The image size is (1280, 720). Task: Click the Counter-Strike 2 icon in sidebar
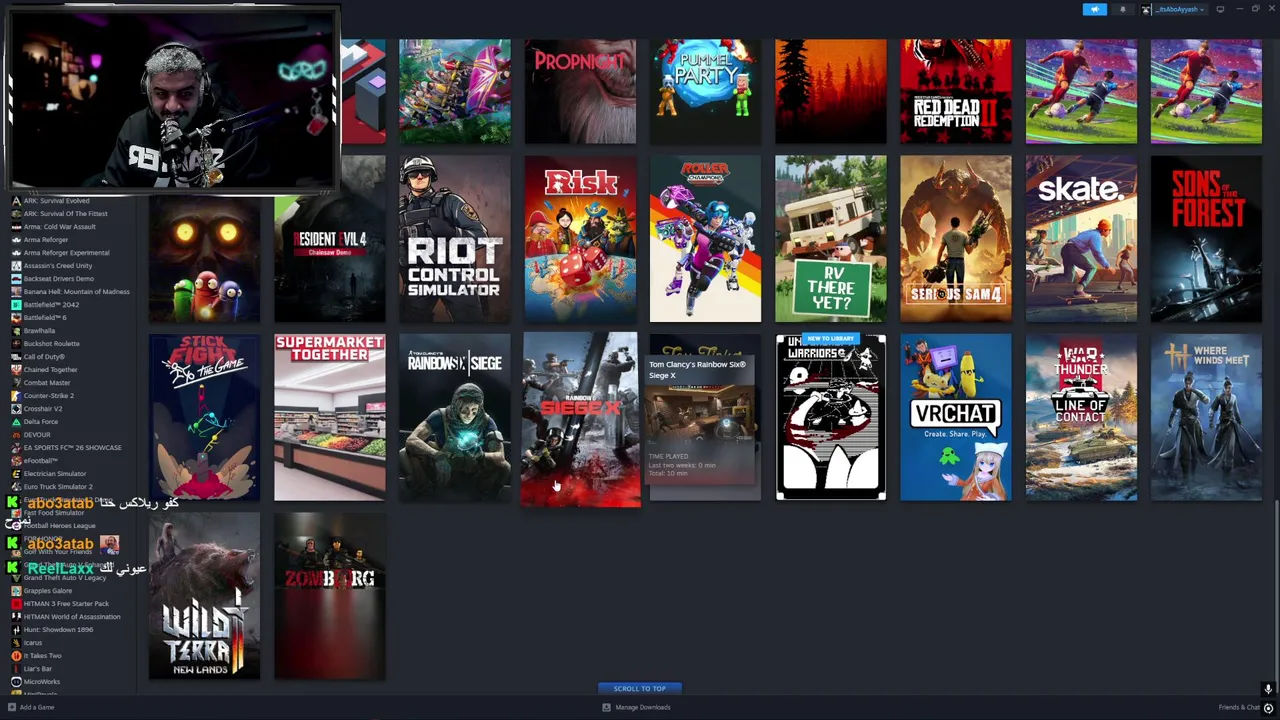[x=16, y=396]
